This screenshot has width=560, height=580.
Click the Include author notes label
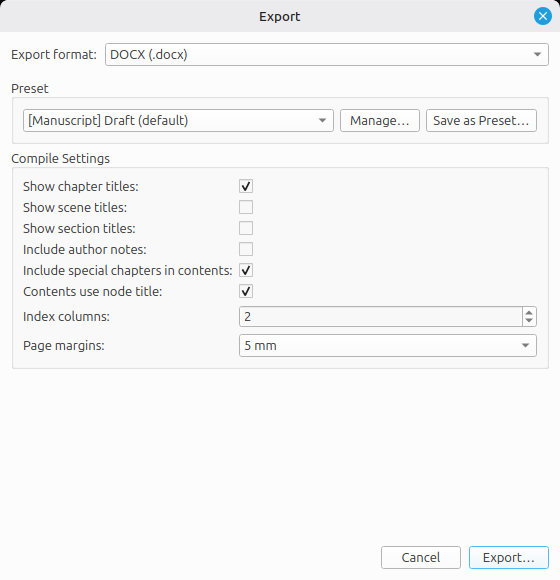pyautogui.click(x=85, y=250)
